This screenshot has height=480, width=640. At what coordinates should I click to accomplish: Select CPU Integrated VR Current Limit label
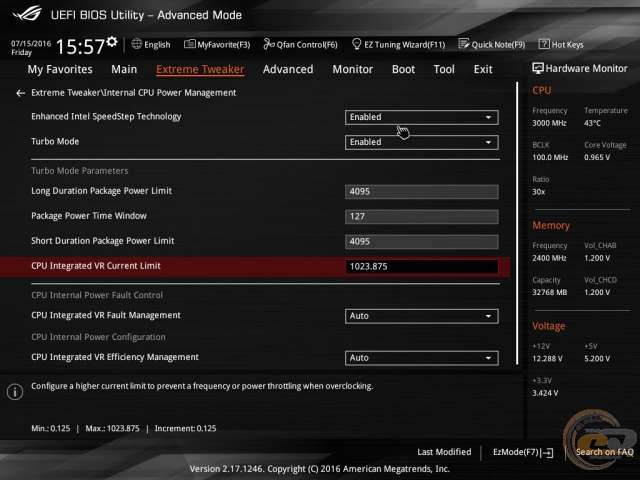(96, 266)
